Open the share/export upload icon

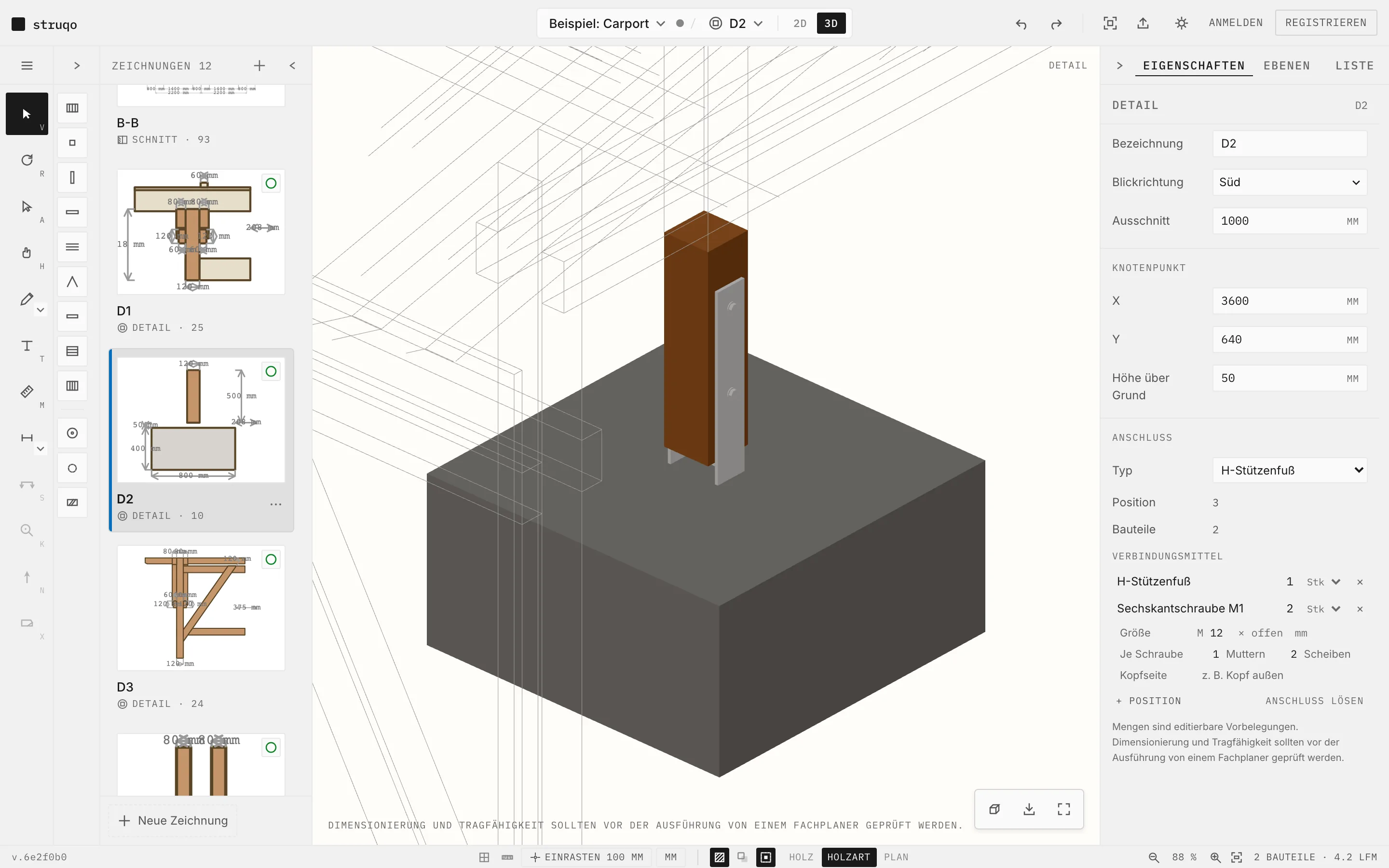click(x=1144, y=23)
